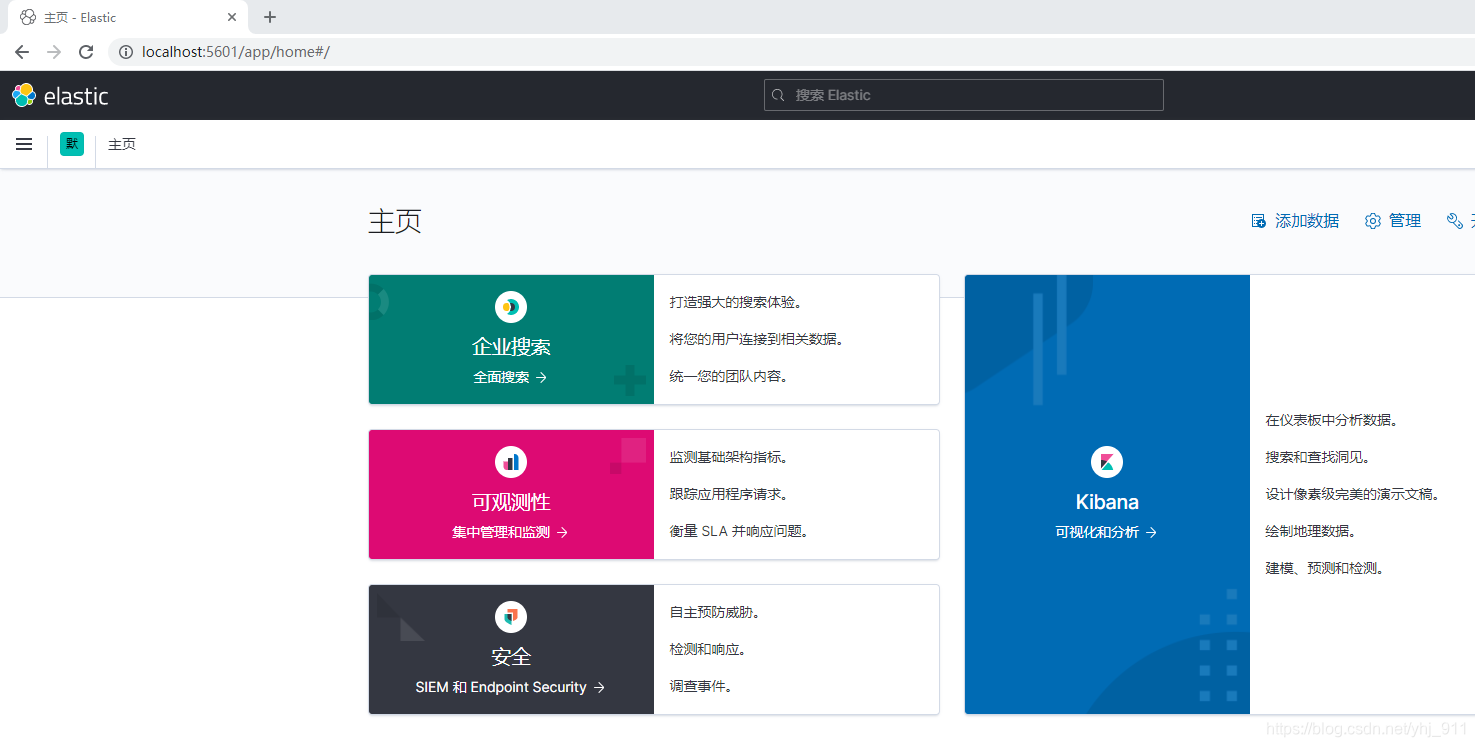Click text 检测和响应。
The height and width of the screenshot is (747, 1475).
pos(707,649)
